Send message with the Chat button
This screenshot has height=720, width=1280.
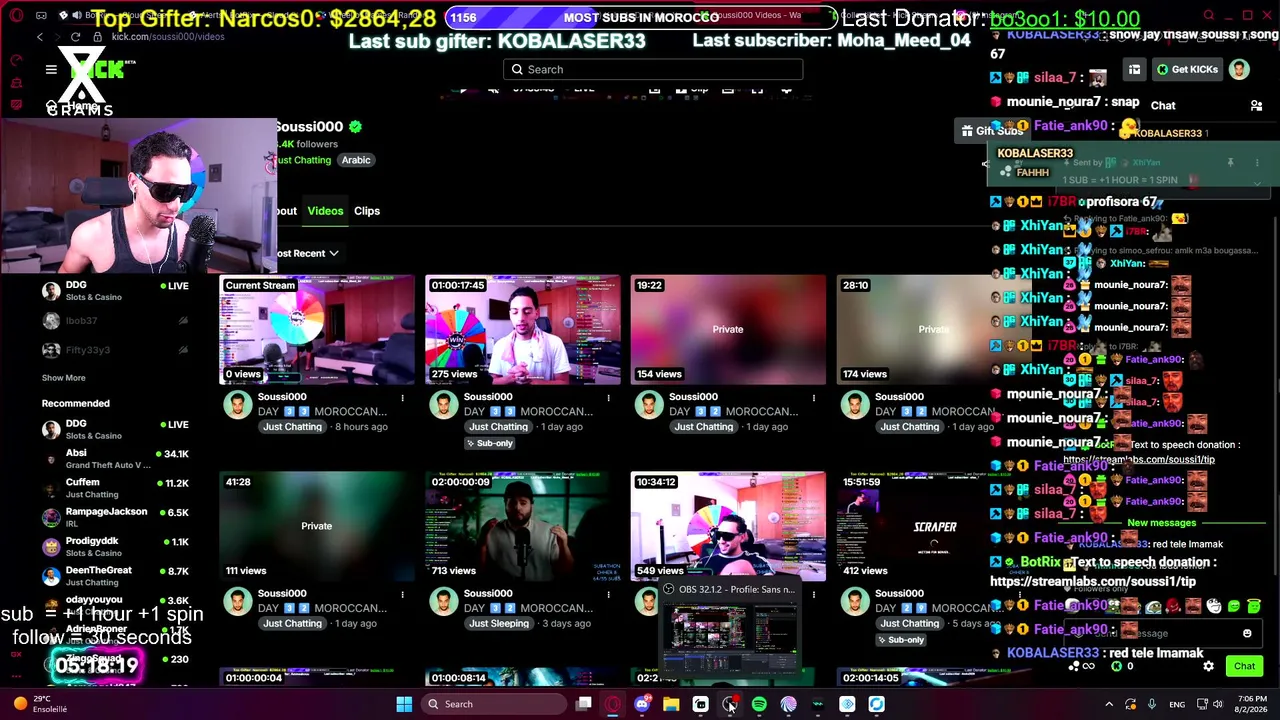coord(1244,666)
